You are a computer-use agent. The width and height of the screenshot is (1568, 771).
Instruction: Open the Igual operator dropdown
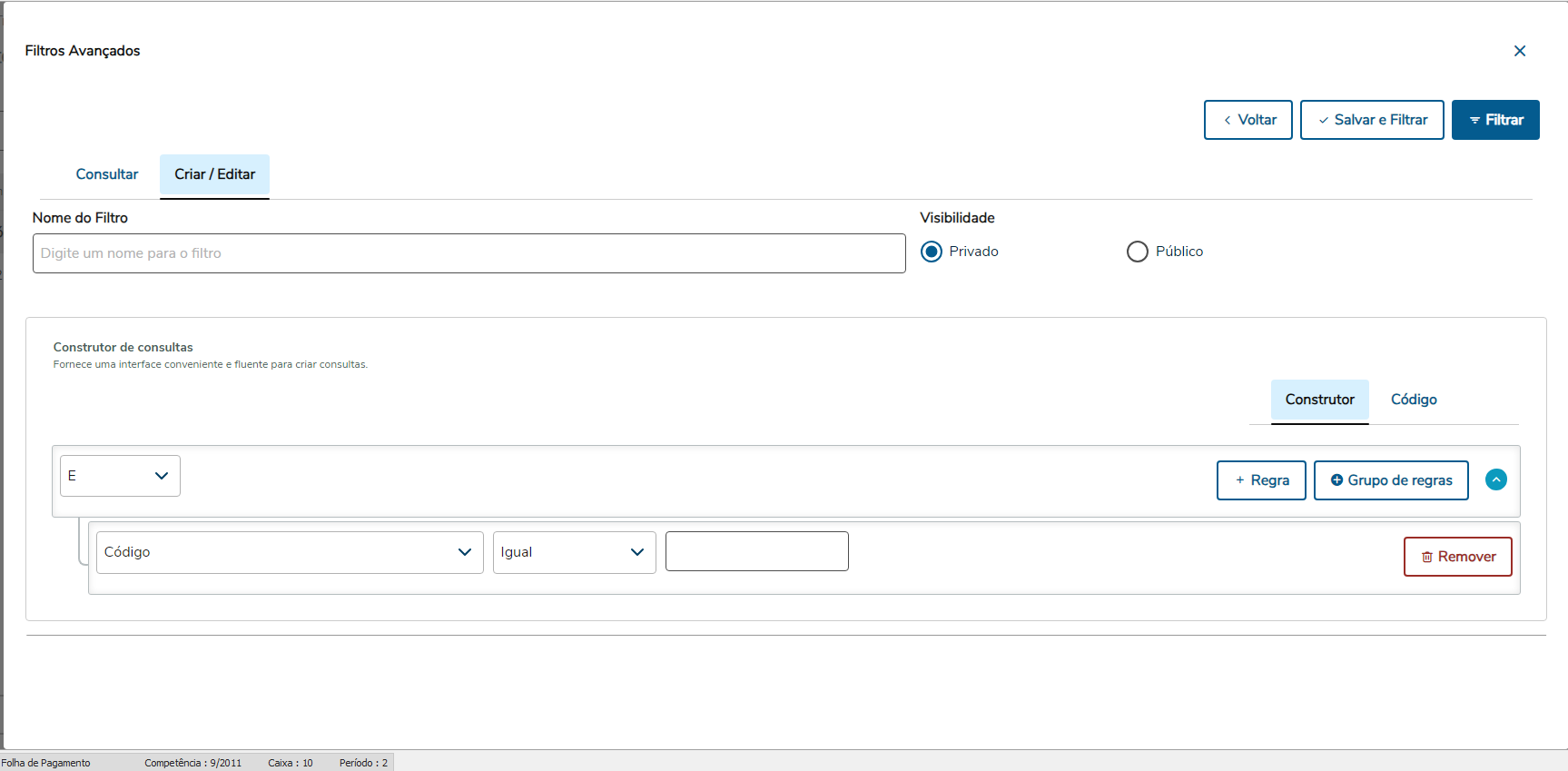tap(574, 552)
